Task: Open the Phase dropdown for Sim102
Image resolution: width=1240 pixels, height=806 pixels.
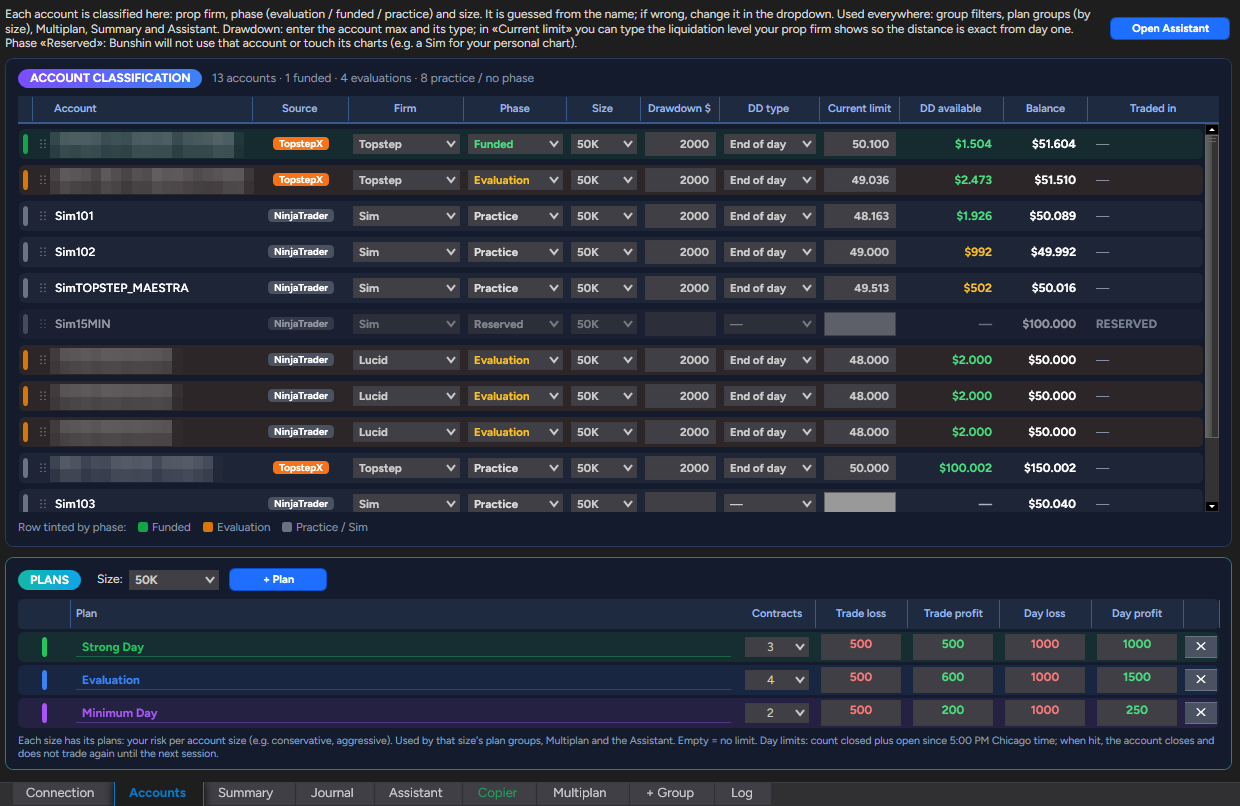Action: point(515,252)
